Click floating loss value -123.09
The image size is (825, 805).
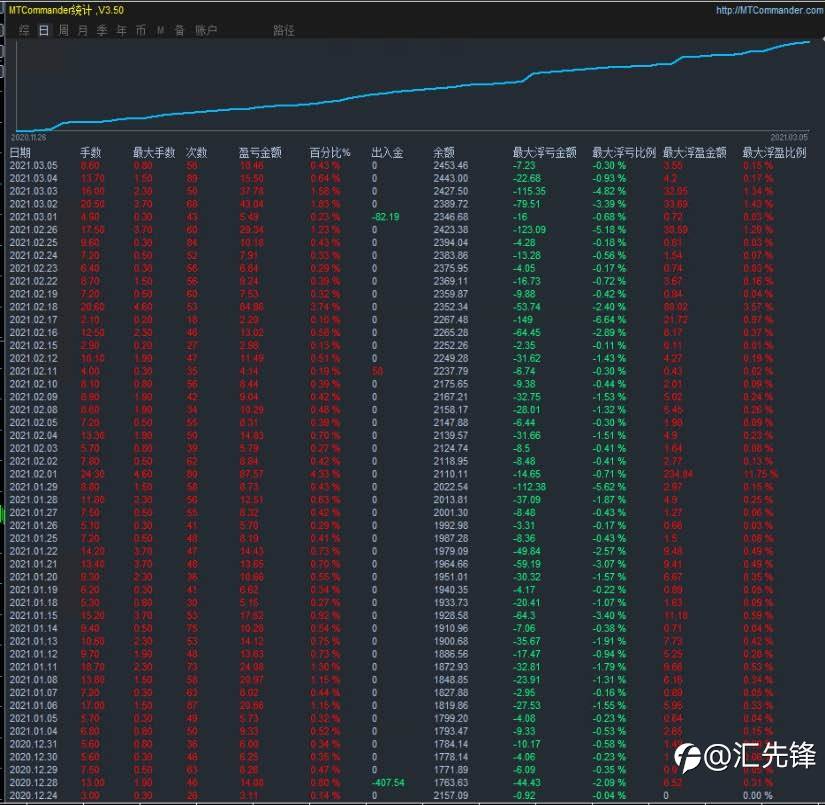(x=529, y=229)
